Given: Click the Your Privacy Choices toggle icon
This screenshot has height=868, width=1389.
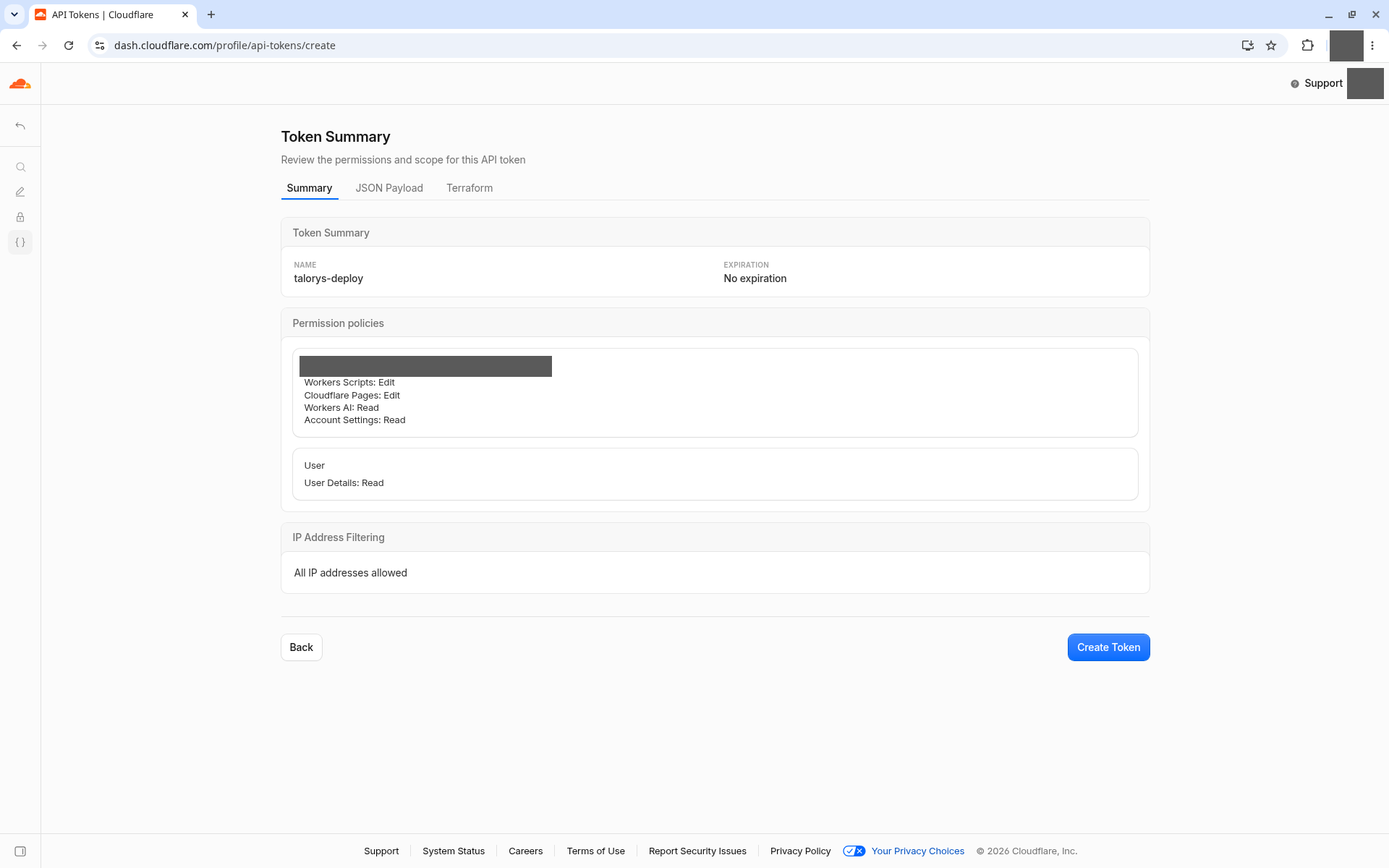Looking at the screenshot, I should pos(854,851).
